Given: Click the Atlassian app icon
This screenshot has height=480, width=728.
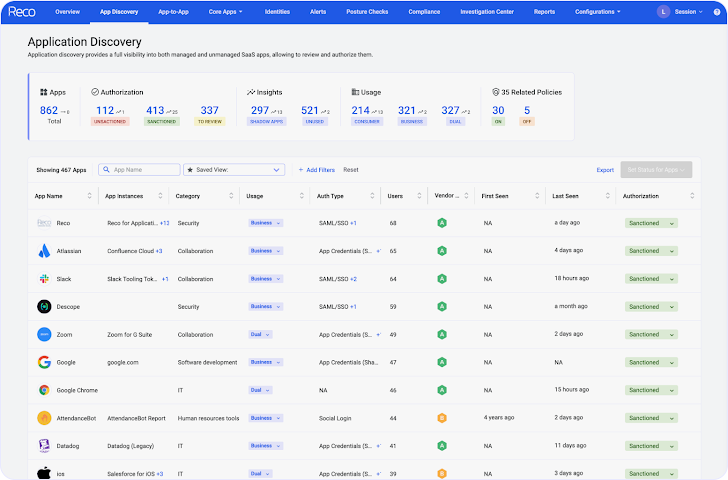Looking at the screenshot, I should tap(44, 251).
